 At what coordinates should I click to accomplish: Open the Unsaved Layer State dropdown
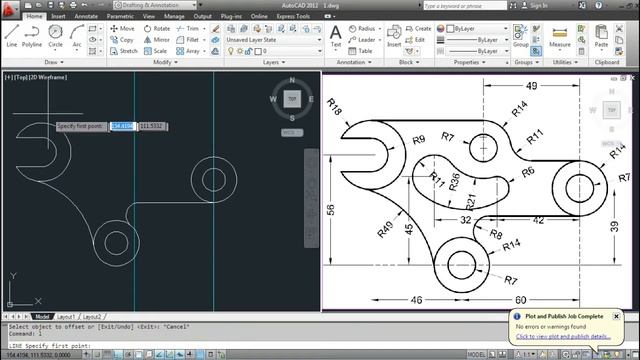pos(274,40)
